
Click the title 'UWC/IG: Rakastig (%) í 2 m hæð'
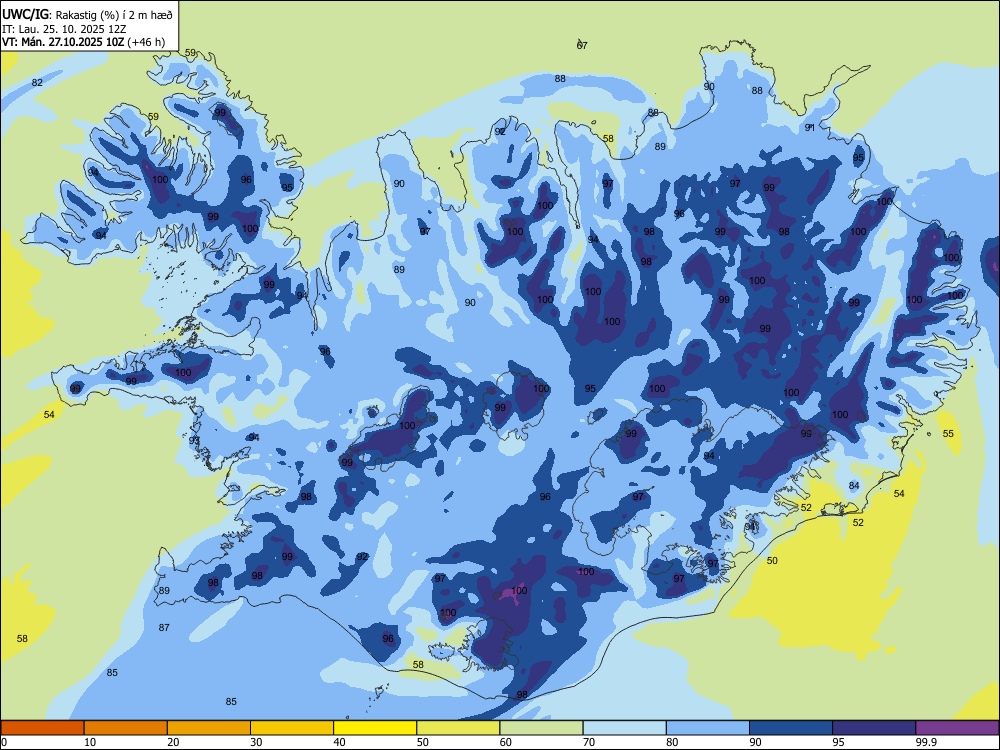[87, 13]
